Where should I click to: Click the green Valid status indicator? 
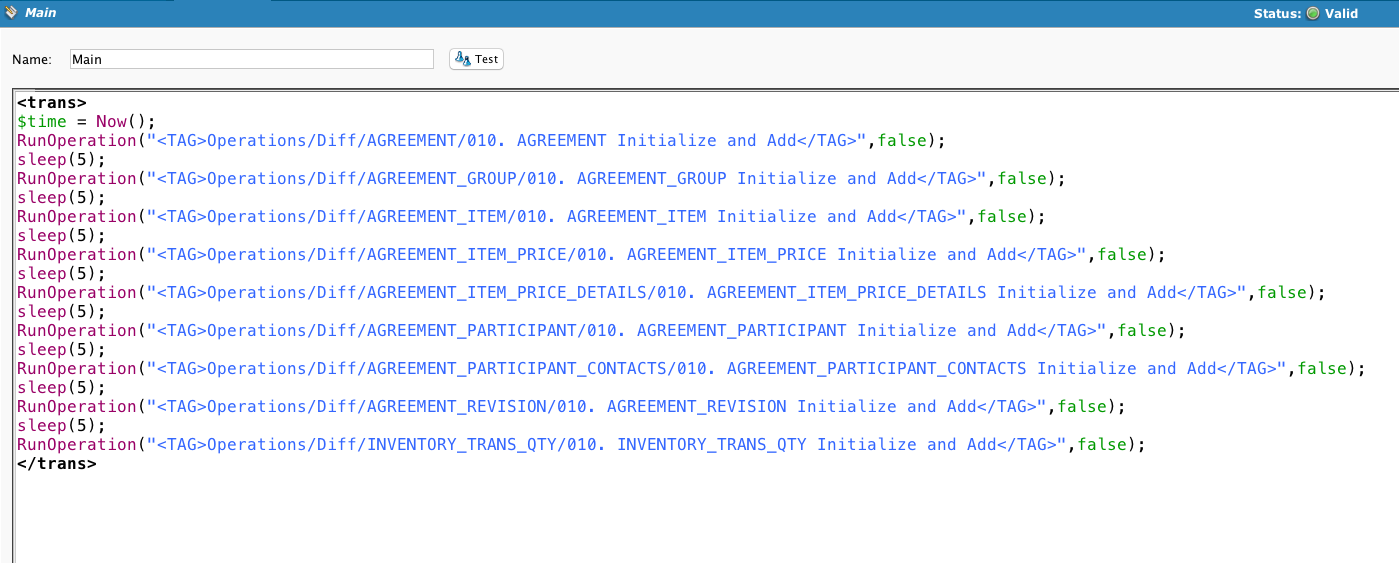(x=1313, y=14)
